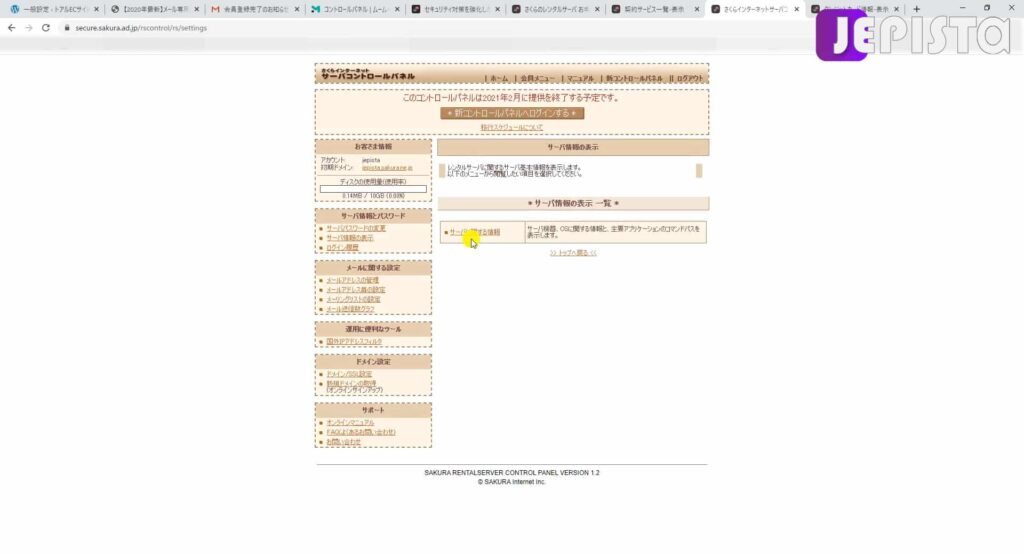Open ホーム in the panel header
The width and height of the screenshot is (1024, 554).
coord(499,78)
